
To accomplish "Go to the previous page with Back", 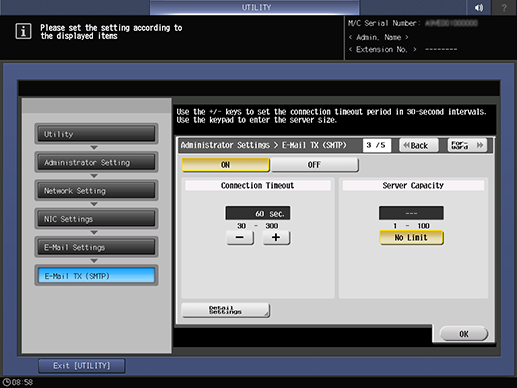I will (419, 145).
